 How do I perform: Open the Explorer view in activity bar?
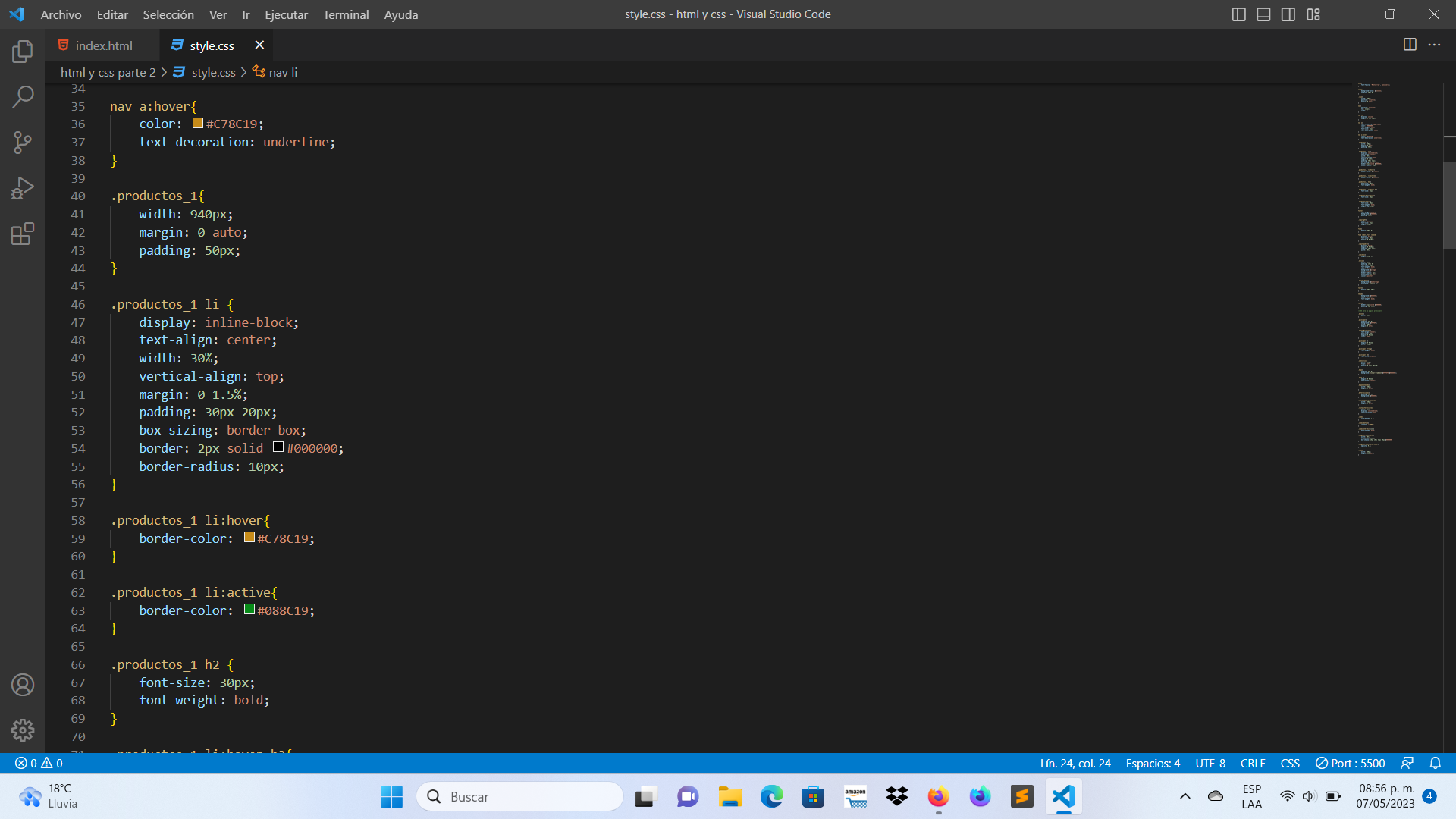tap(23, 52)
